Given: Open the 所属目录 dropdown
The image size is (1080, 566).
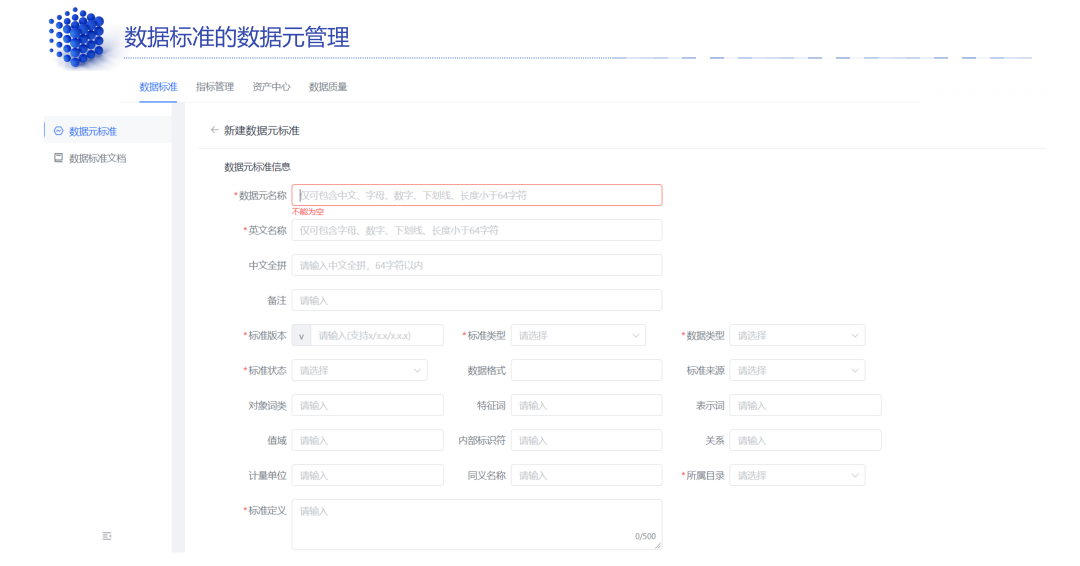Looking at the screenshot, I should pyautogui.click(x=797, y=475).
